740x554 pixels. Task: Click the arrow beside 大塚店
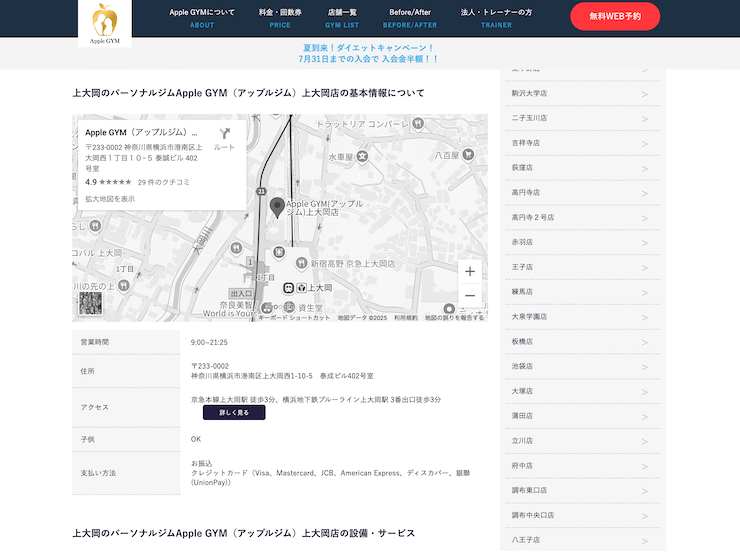pos(645,392)
